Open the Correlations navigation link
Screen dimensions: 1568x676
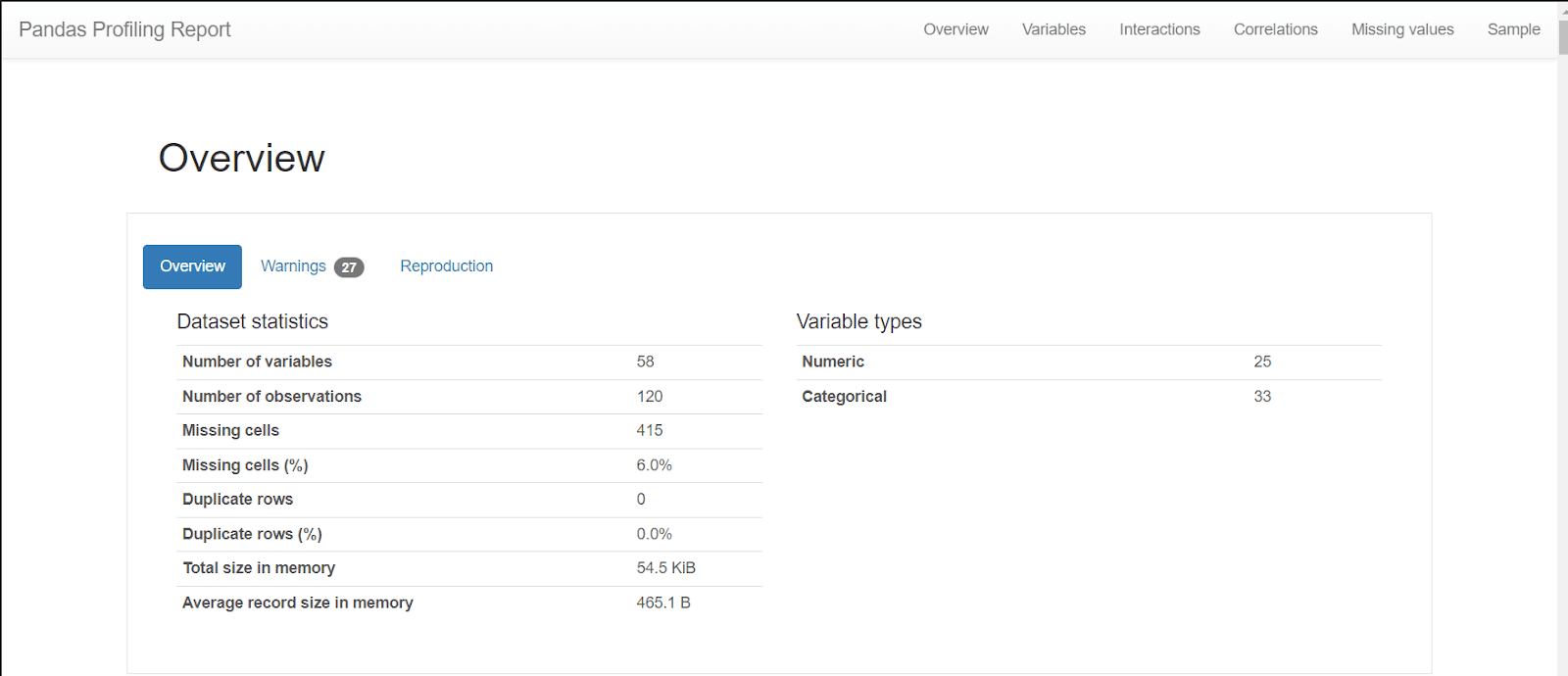click(x=1275, y=29)
